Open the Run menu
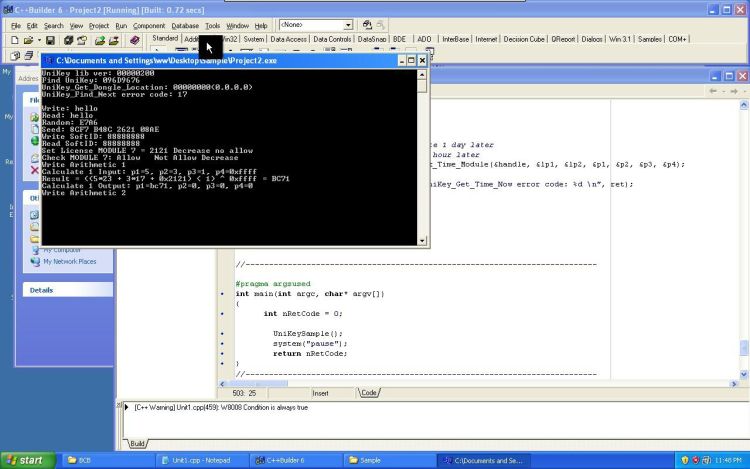750x469 pixels. pos(121,26)
